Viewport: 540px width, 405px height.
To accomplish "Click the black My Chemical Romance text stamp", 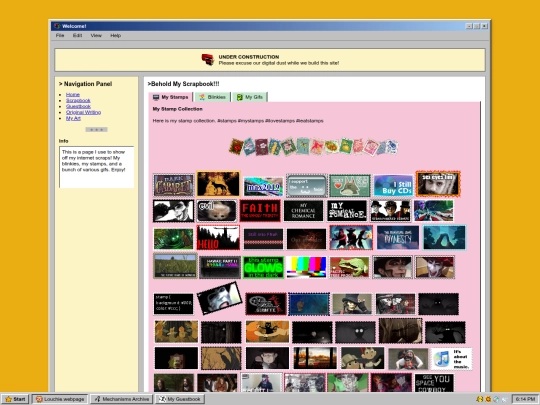I will [x=303, y=210].
